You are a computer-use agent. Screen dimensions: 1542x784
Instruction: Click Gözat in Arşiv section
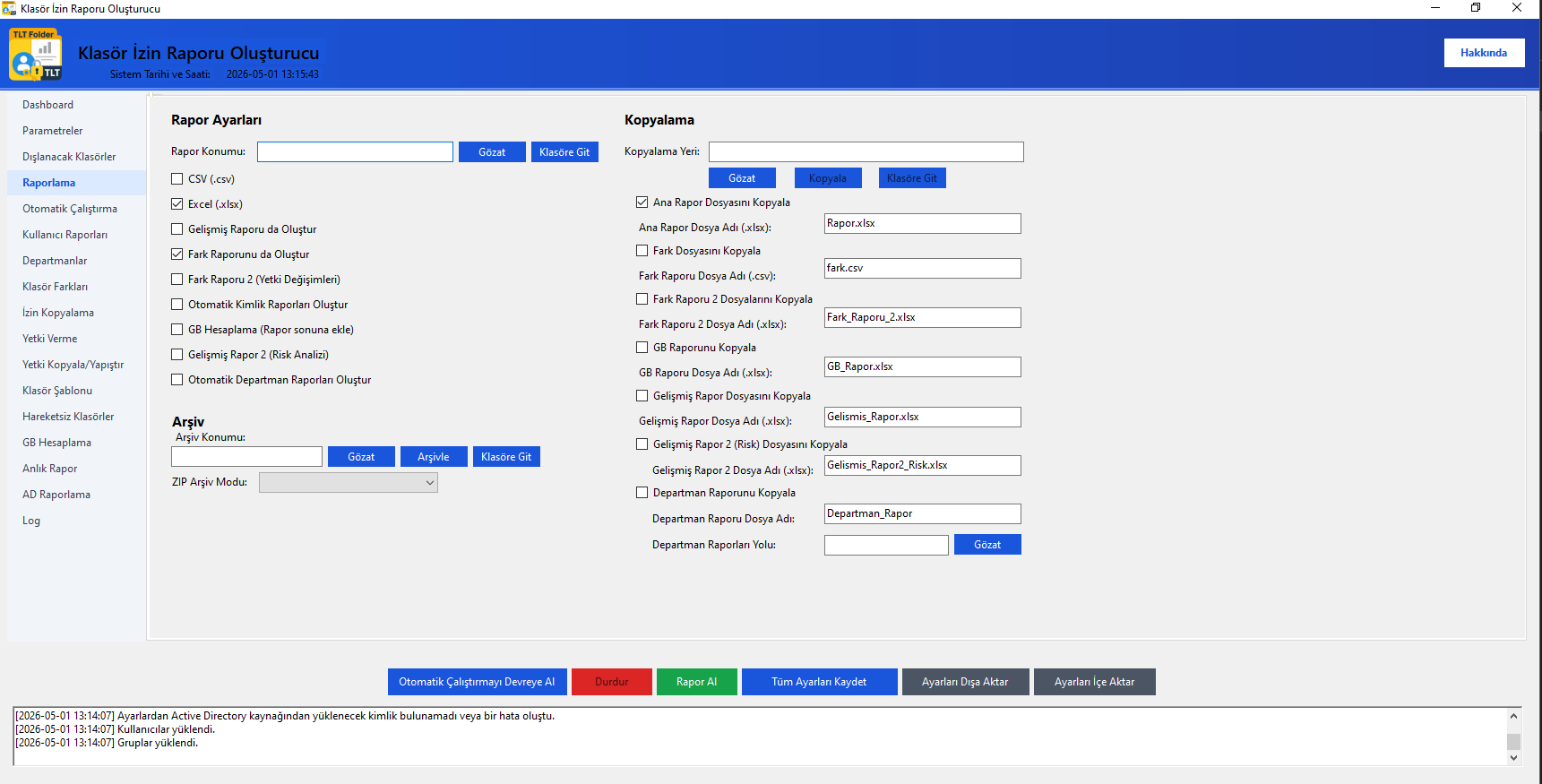click(361, 457)
